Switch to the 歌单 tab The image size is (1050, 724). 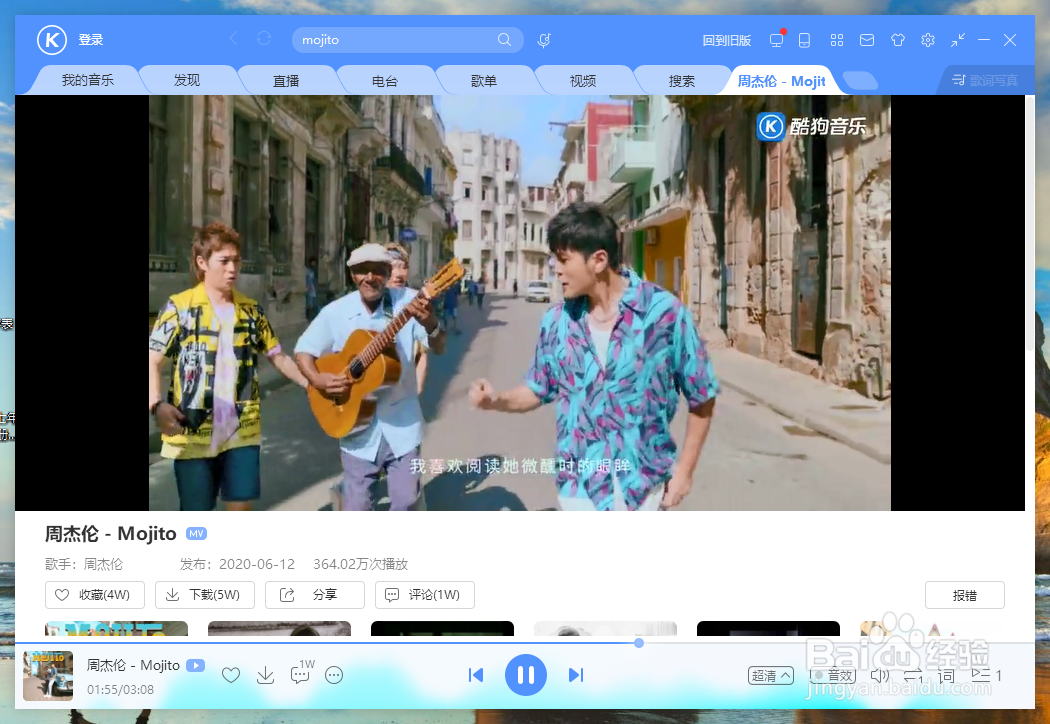coord(483,80)
